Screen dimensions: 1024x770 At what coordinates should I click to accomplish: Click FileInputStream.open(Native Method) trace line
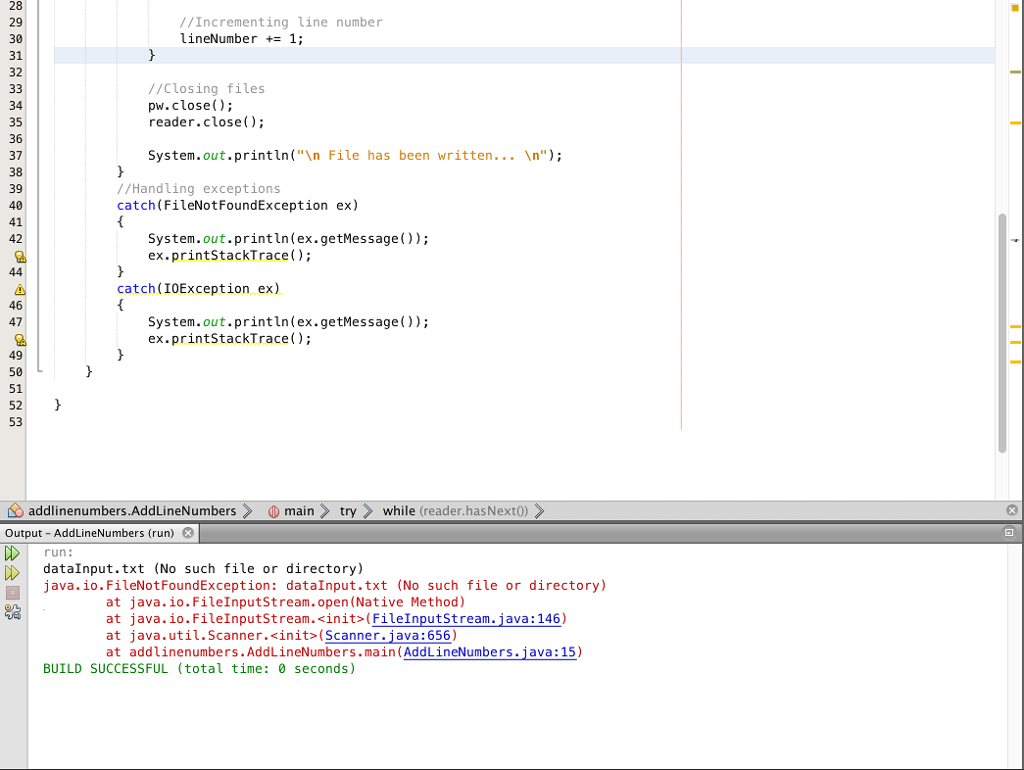pyautogui.click(x=285, y=602)
